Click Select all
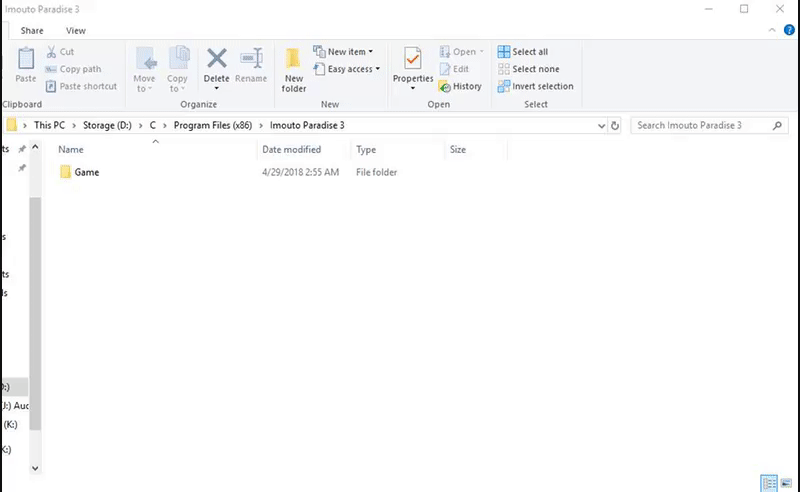Screen dimensions: 800x492 pos(522,52)
